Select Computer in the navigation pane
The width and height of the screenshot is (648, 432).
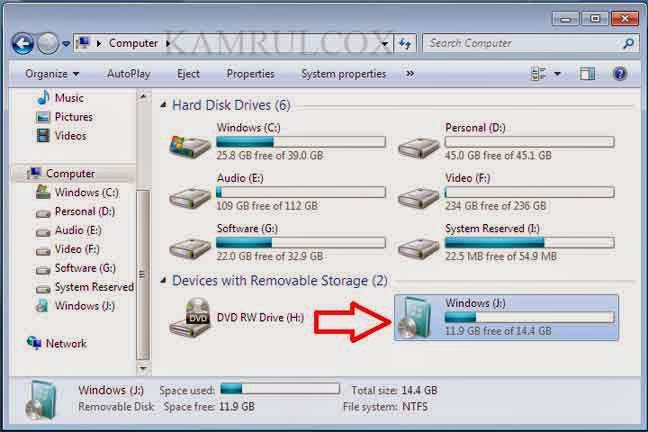(x=70, y=174)
